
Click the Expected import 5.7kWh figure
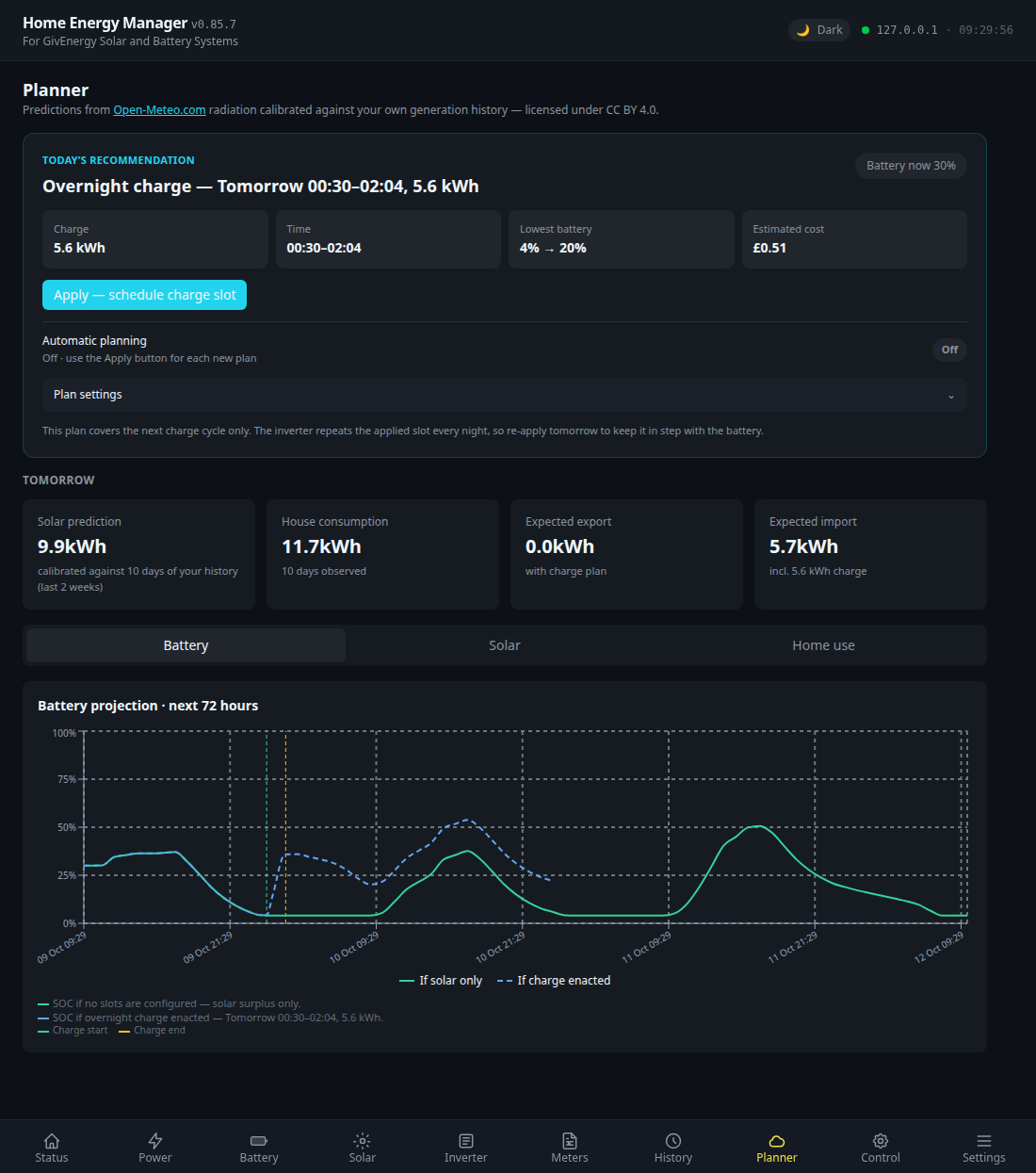[x=803, y=546]
